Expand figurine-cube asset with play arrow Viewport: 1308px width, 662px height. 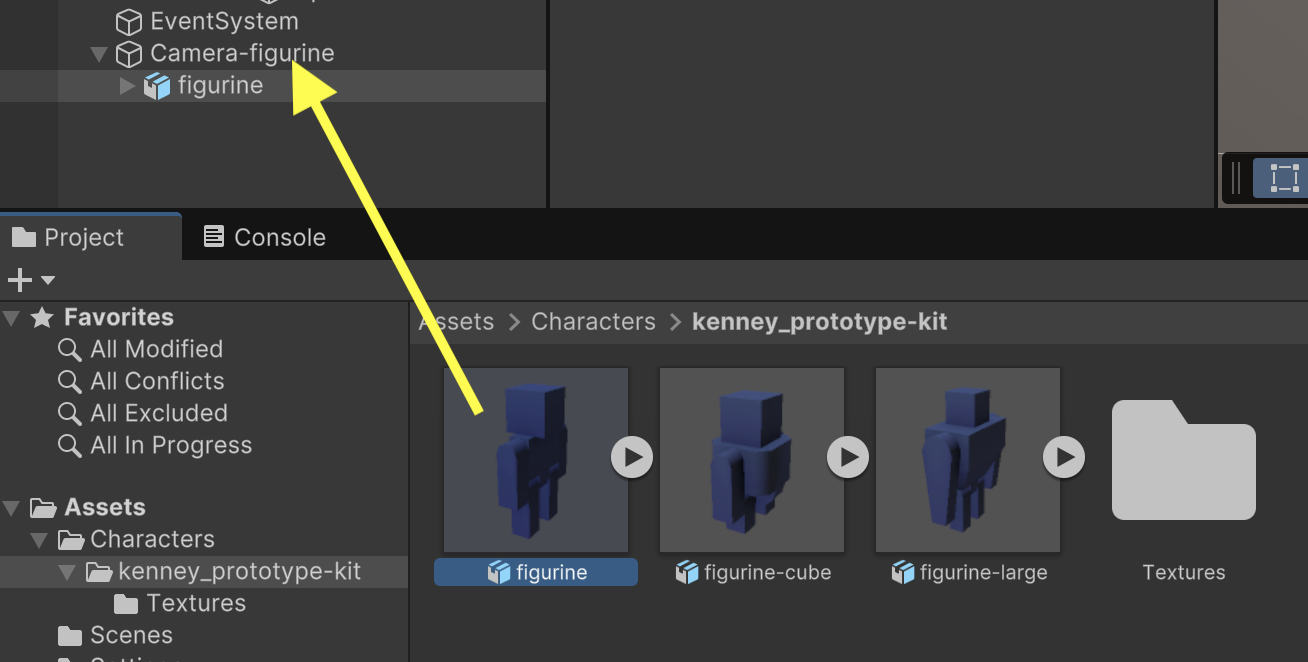[848, 457]
